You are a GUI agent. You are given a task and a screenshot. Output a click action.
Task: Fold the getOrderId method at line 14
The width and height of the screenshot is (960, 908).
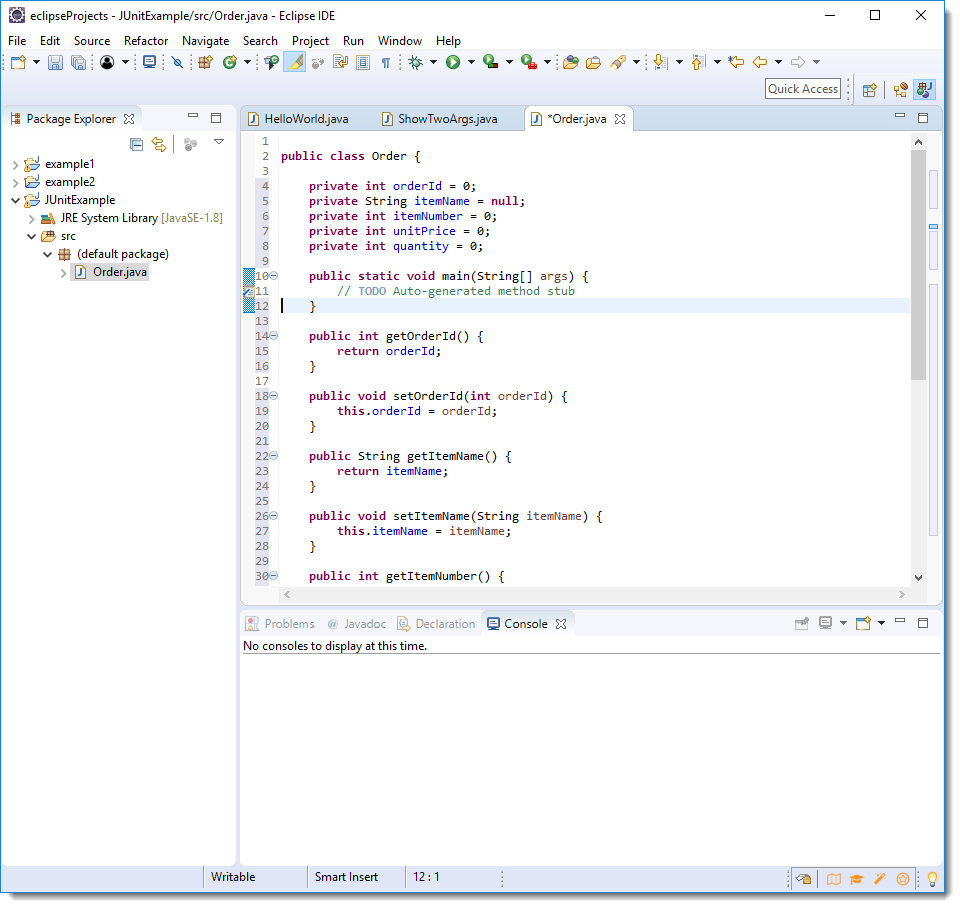pyautogui.click(x=274, y=336)
